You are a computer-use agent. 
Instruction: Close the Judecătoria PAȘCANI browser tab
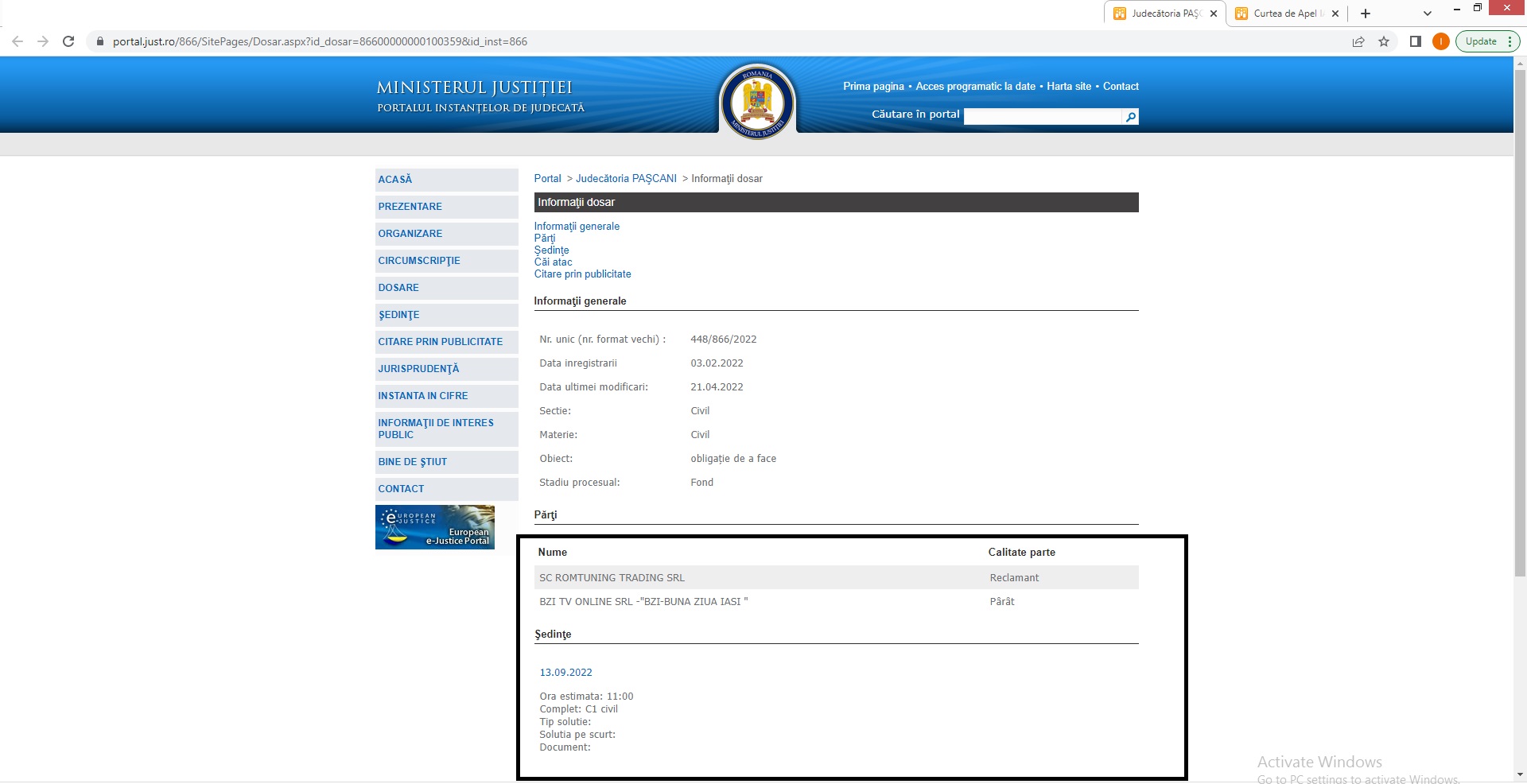1214,14
